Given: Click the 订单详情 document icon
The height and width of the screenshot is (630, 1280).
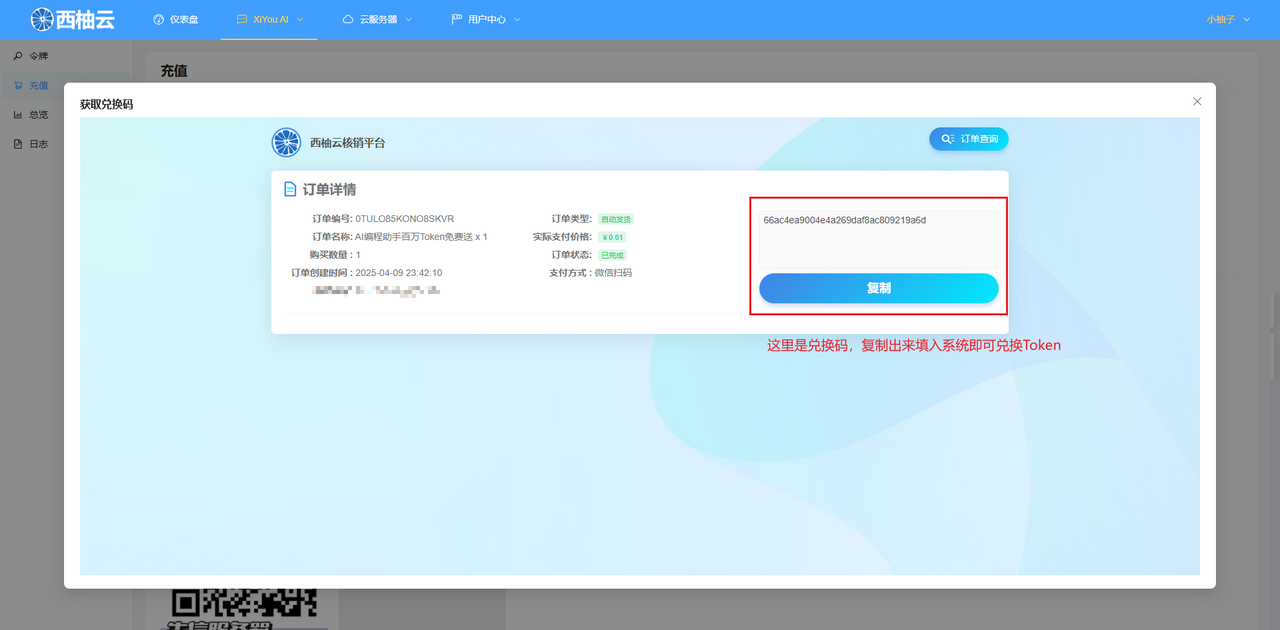Looking at the screenshot, I should tap(290, 189).
